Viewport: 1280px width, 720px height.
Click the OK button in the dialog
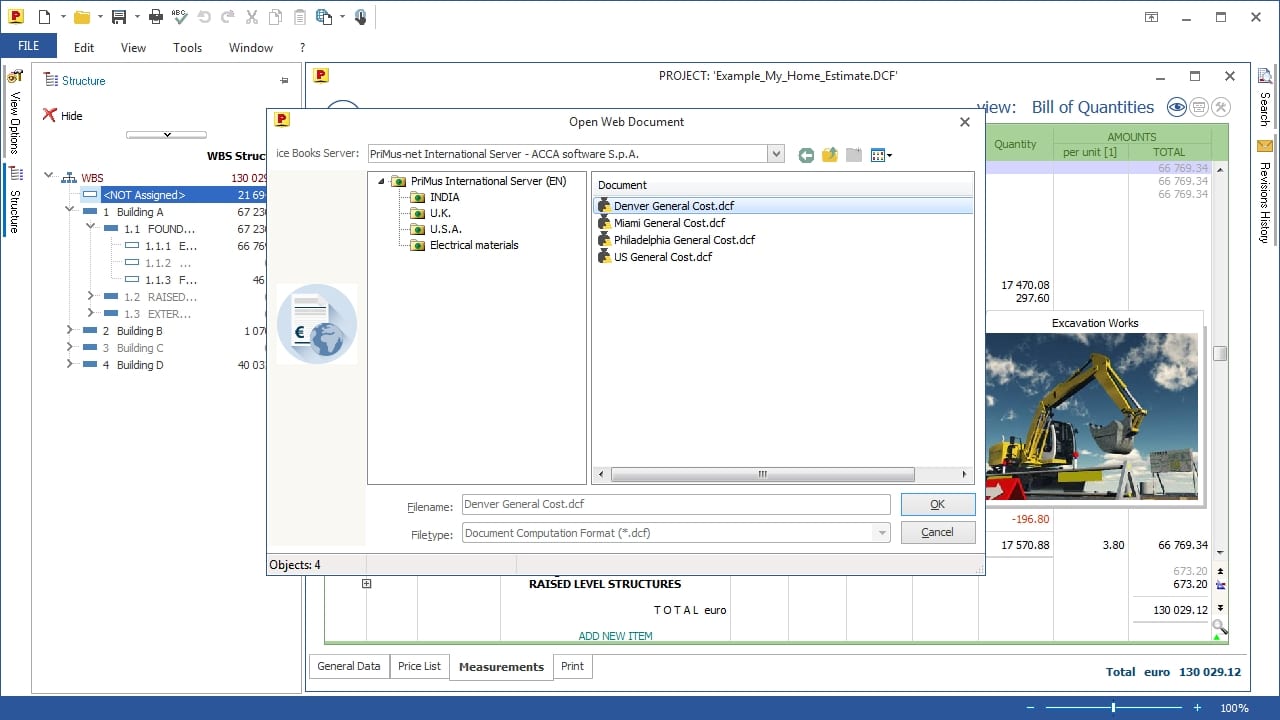click(938, 504)
